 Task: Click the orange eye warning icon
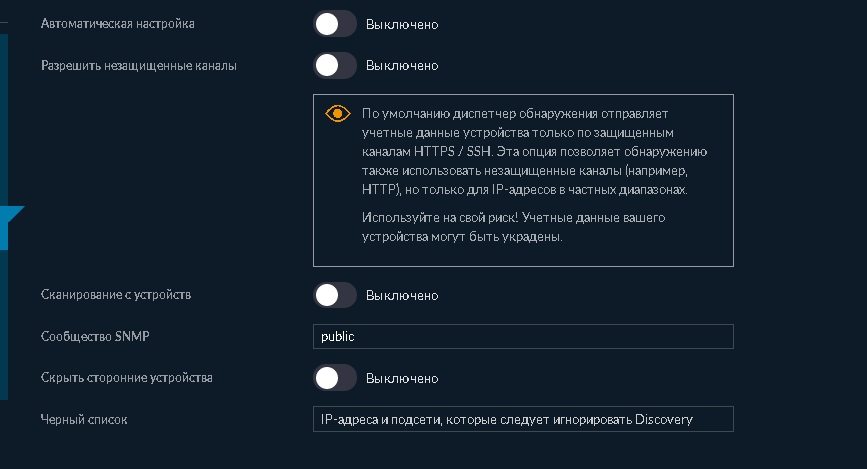click(x=338, y=114)
